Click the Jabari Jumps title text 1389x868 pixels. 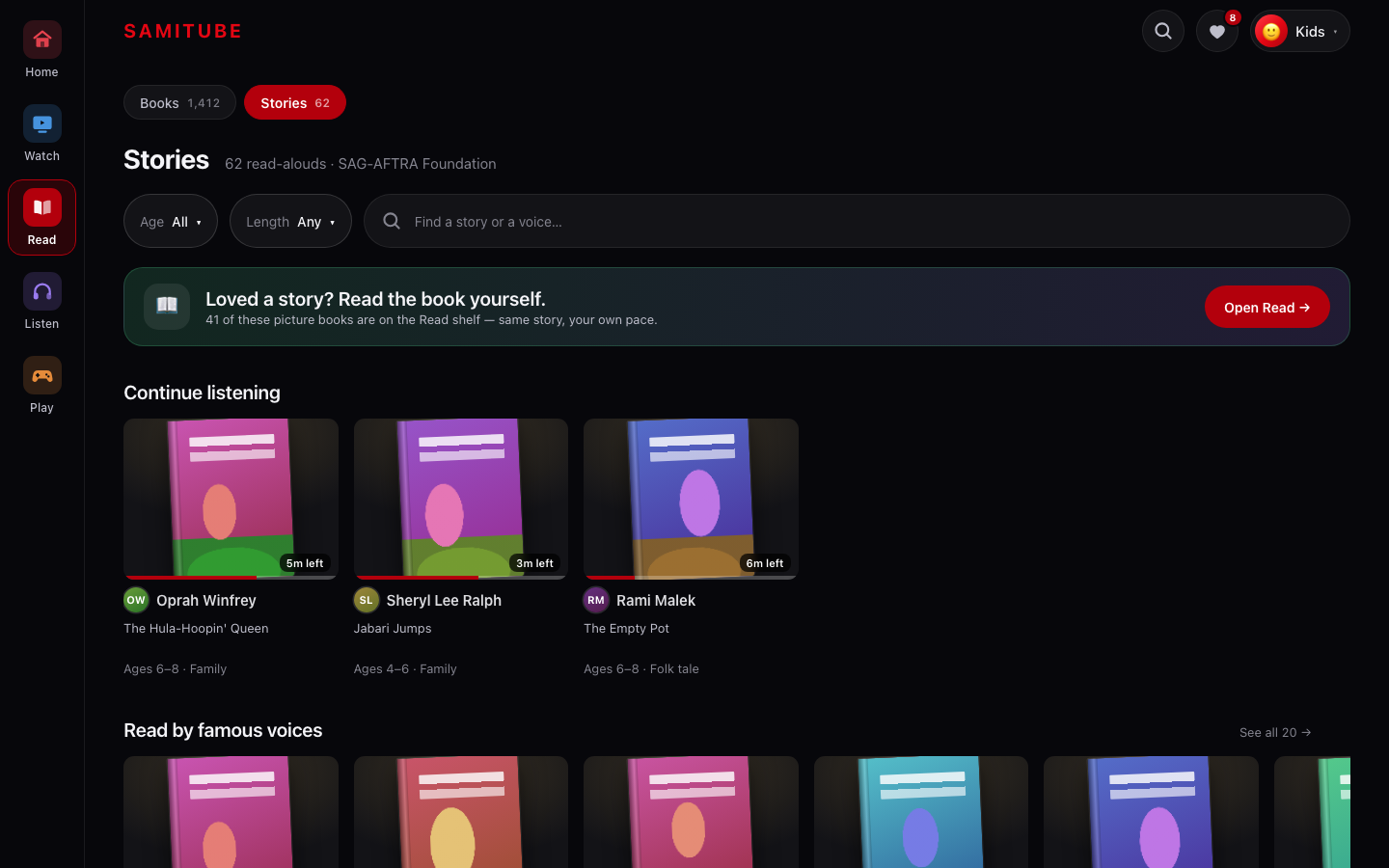tap(393, 628)
